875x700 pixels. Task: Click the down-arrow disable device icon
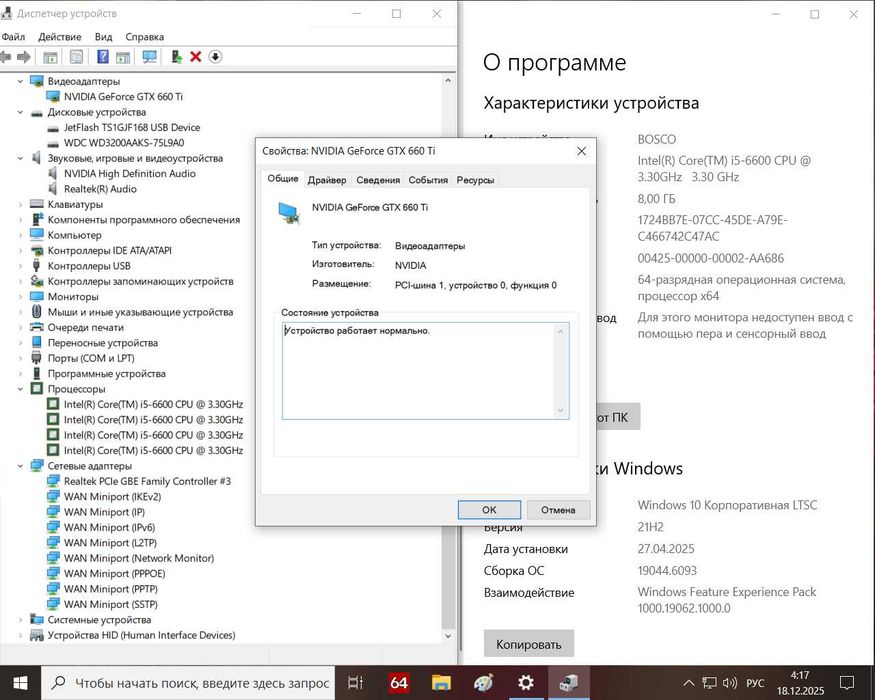pos(215,57)
